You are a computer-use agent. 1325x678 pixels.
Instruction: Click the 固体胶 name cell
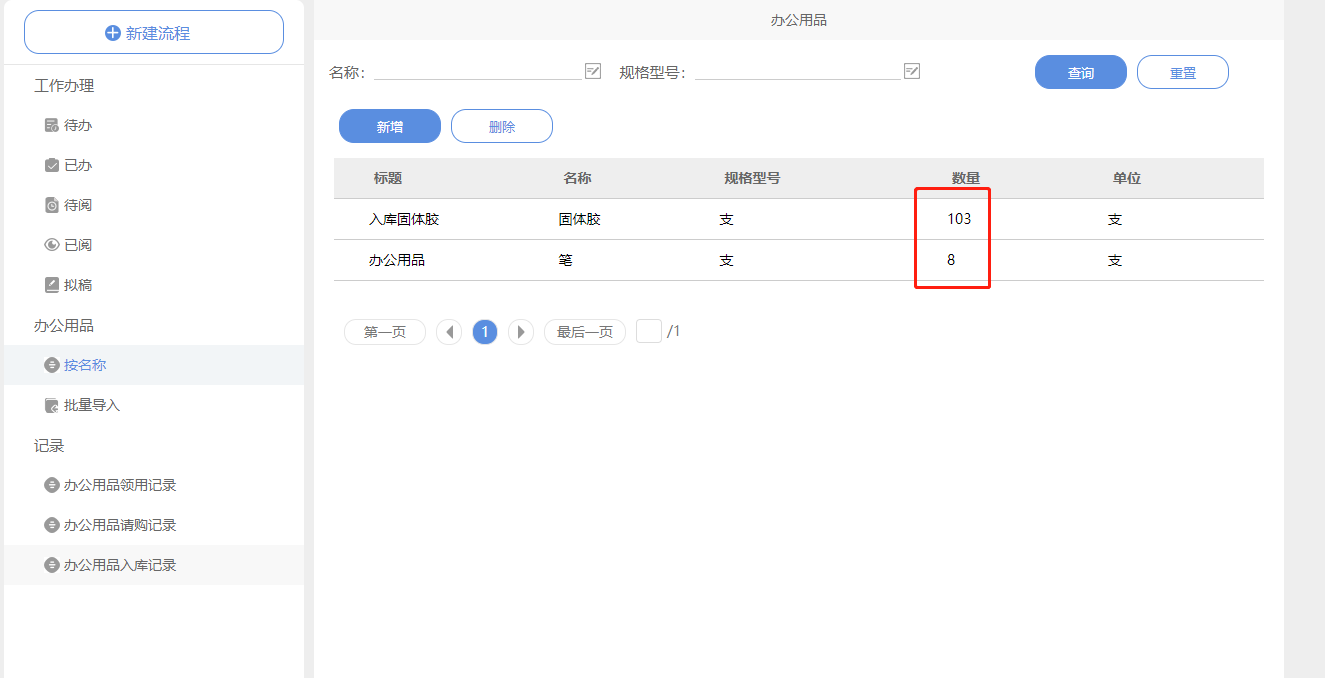point(580,219)
